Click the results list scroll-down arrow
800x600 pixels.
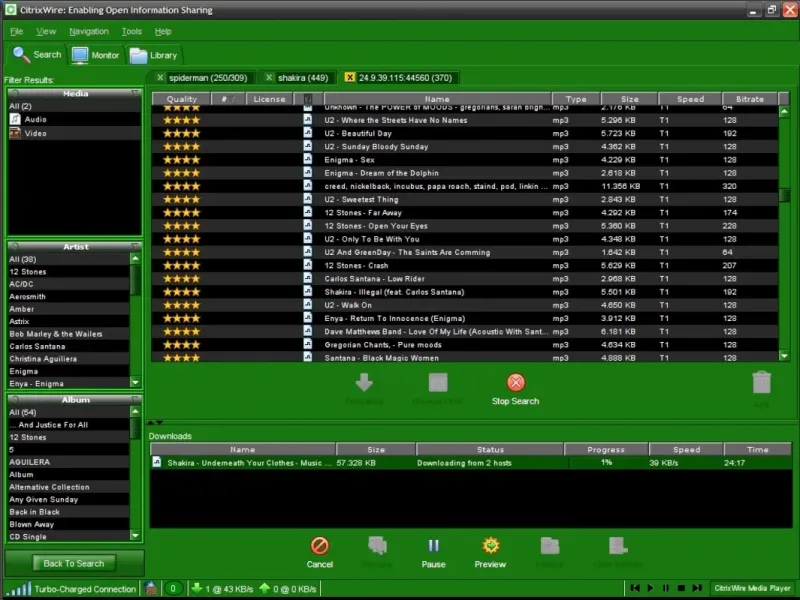pos(784,356)
